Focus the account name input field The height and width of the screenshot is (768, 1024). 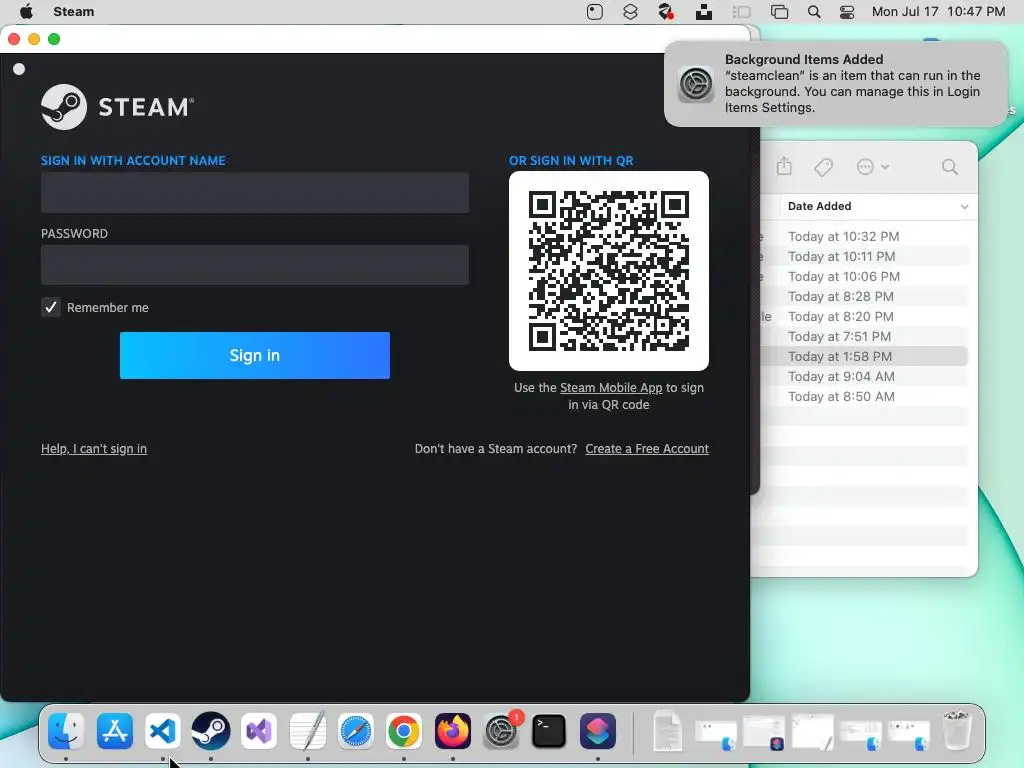click(255, 193)
